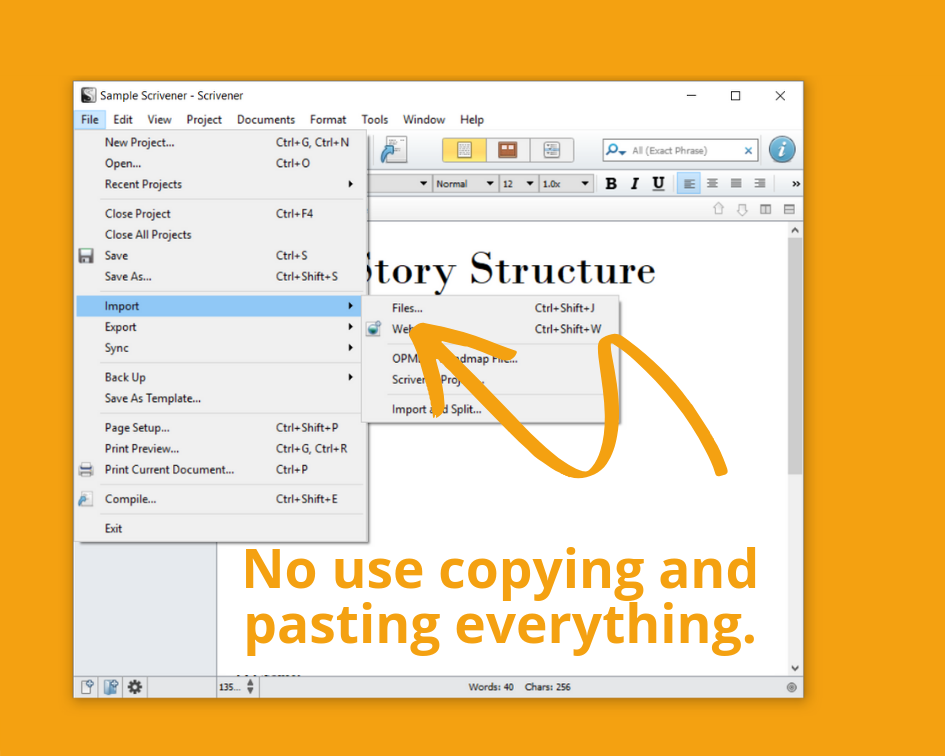Image resolution: width=945 pixels, height=756 pixels.
Task: Go to next document down arrow
Action: (x=742, y=209)
